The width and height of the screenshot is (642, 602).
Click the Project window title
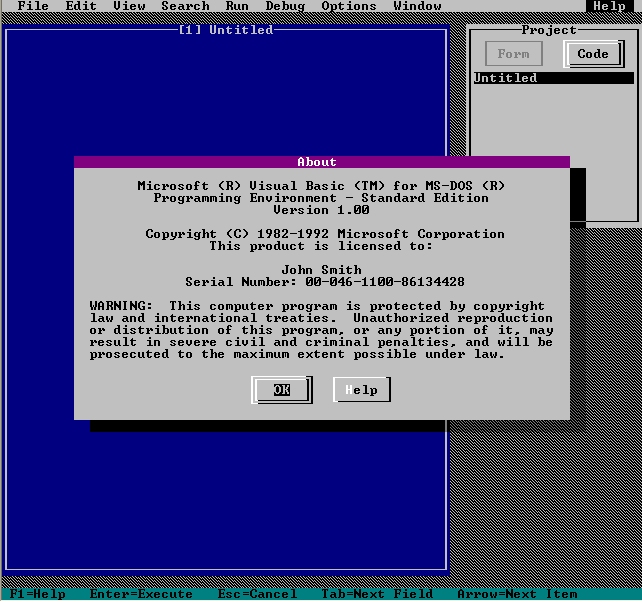click(549, 29)
